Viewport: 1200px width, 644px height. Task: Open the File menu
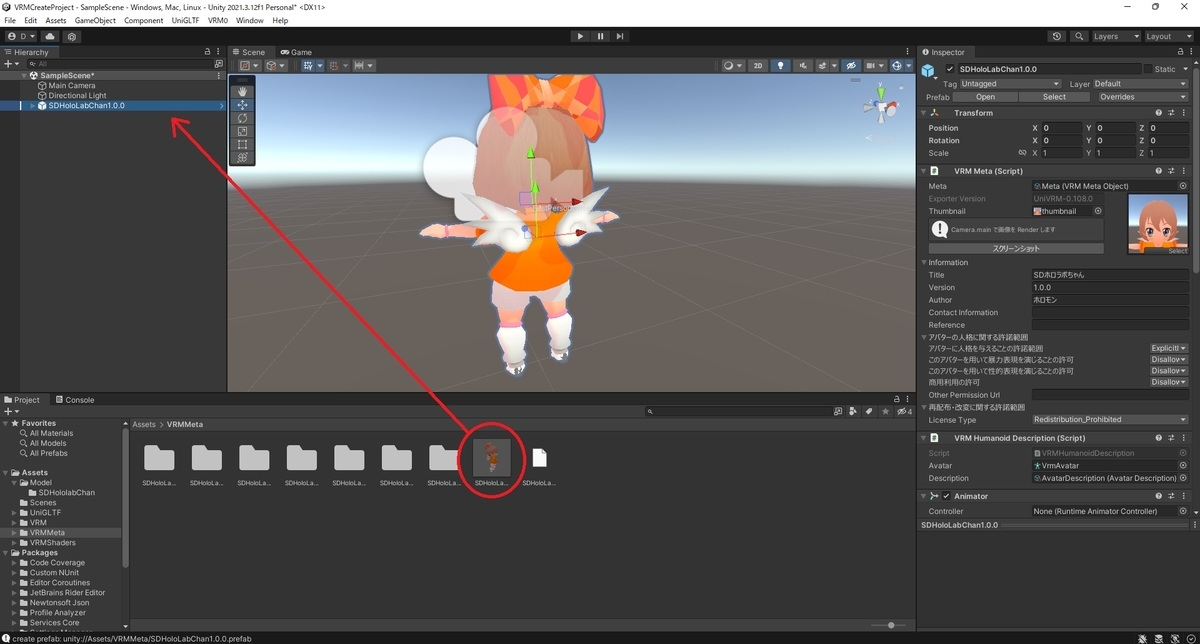[10, 20]
